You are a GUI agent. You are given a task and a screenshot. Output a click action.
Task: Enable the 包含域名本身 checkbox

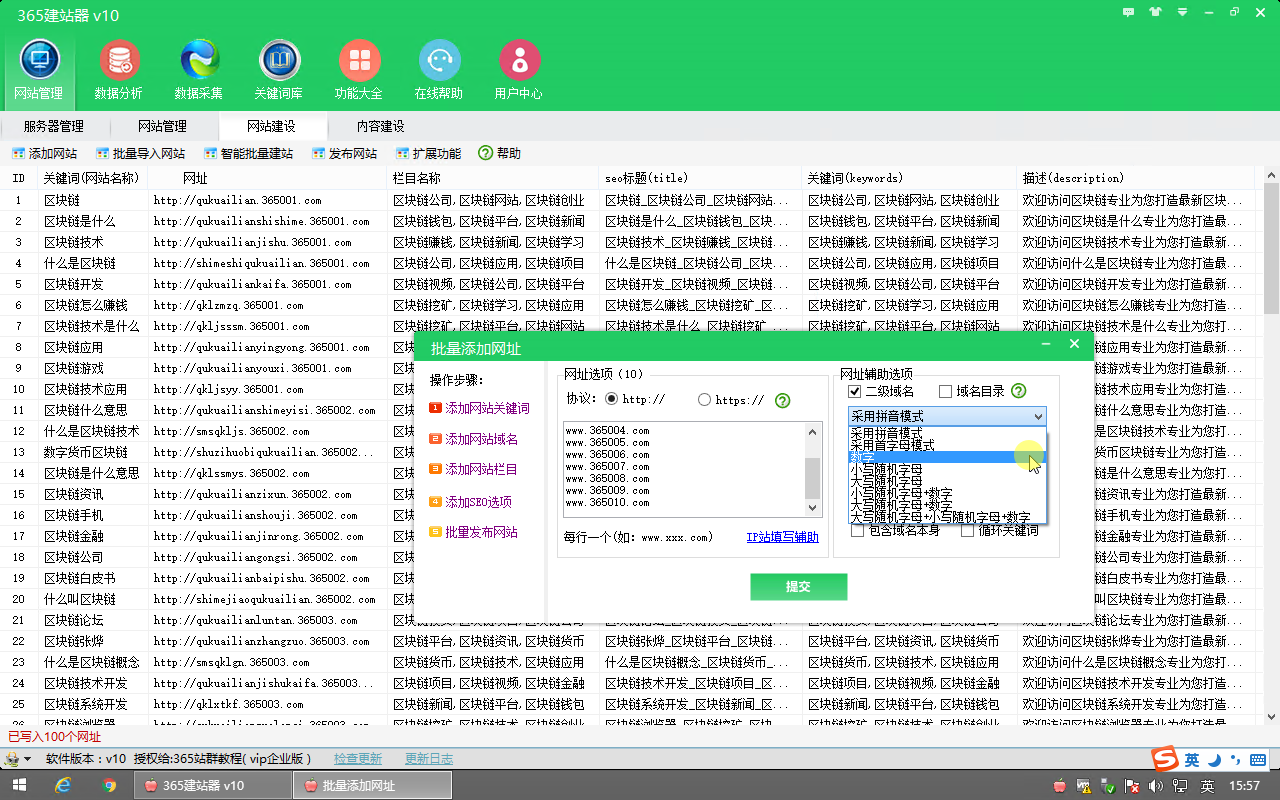pyautogui.click(x=858, y=531)
